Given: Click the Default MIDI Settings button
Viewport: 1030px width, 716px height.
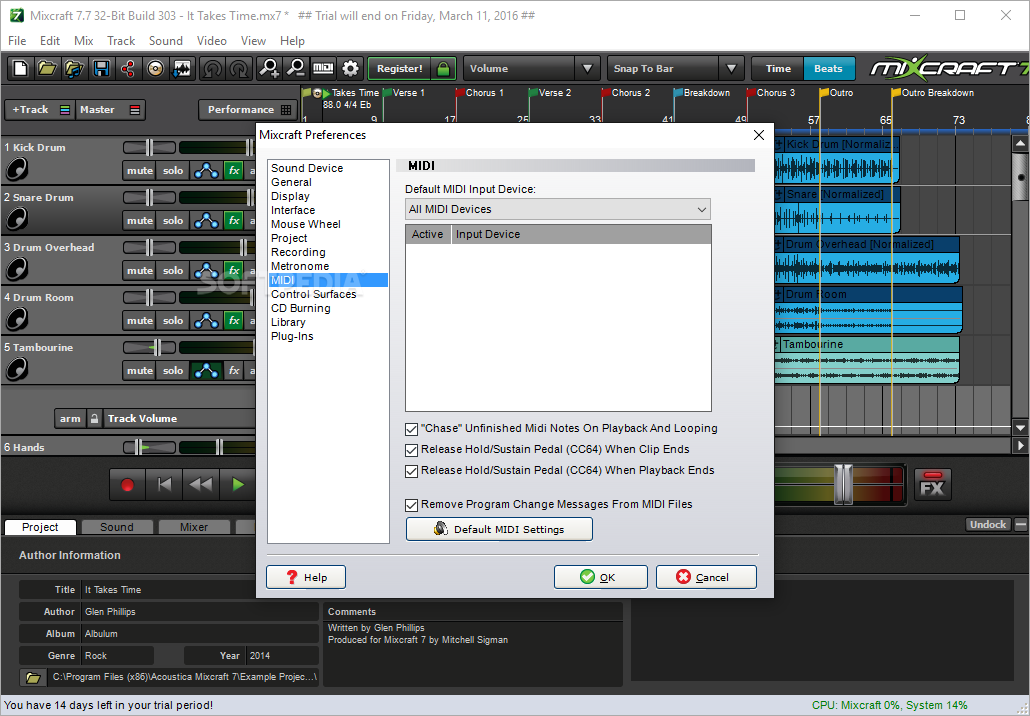Looking at the screenshot, I should (499, 529).
